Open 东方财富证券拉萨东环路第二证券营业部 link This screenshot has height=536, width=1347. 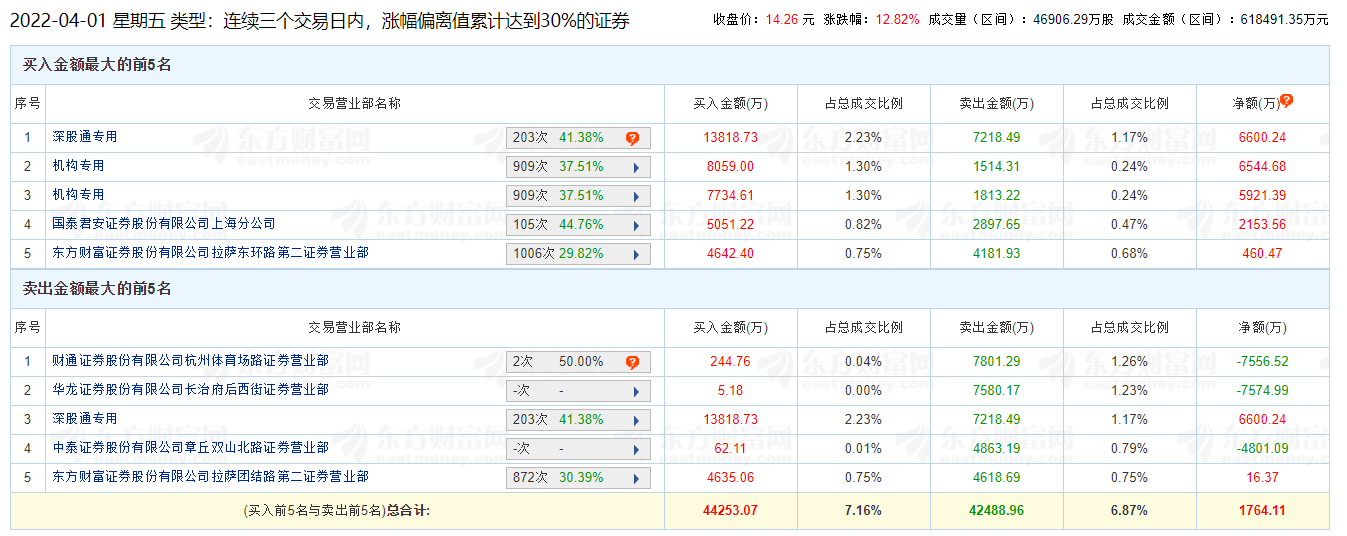(x=211, y=253)
